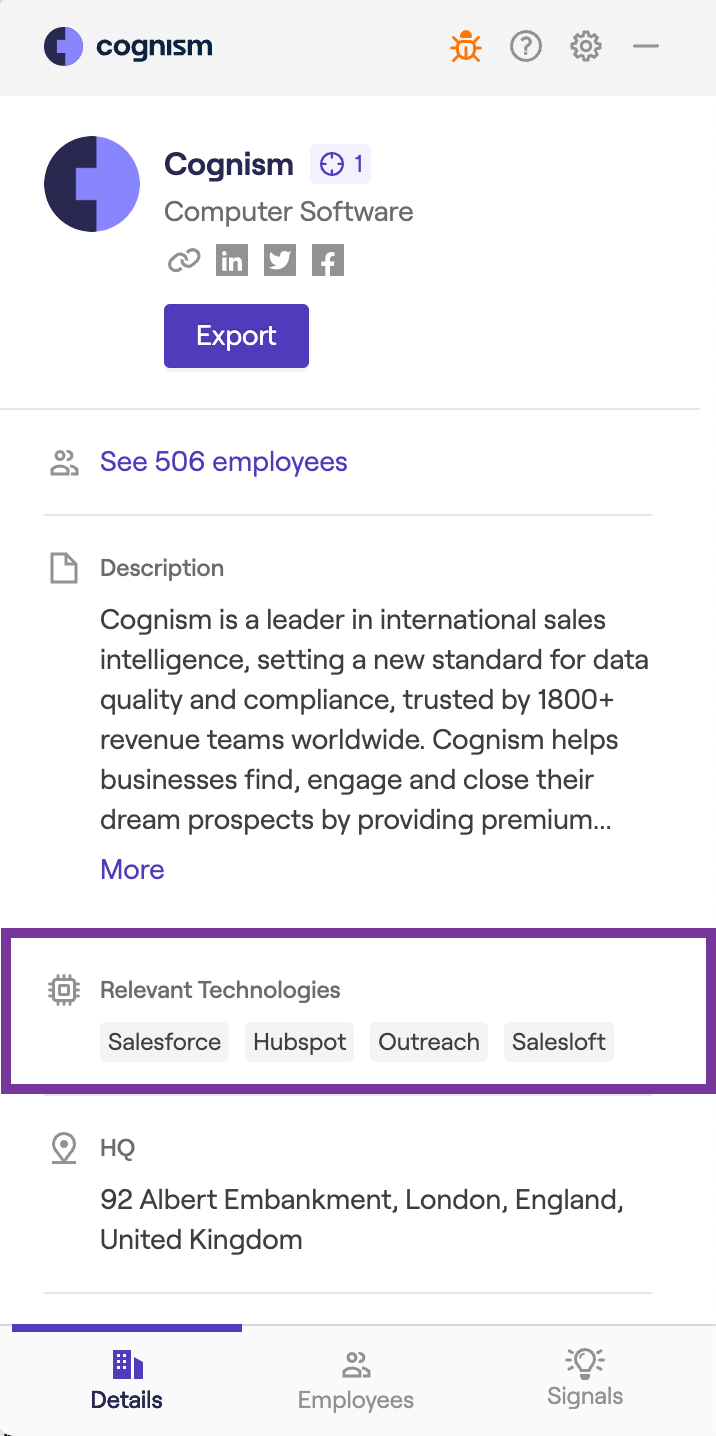
Task: Open Cognism Facebook page icon
Action: (x=328, y=261)
